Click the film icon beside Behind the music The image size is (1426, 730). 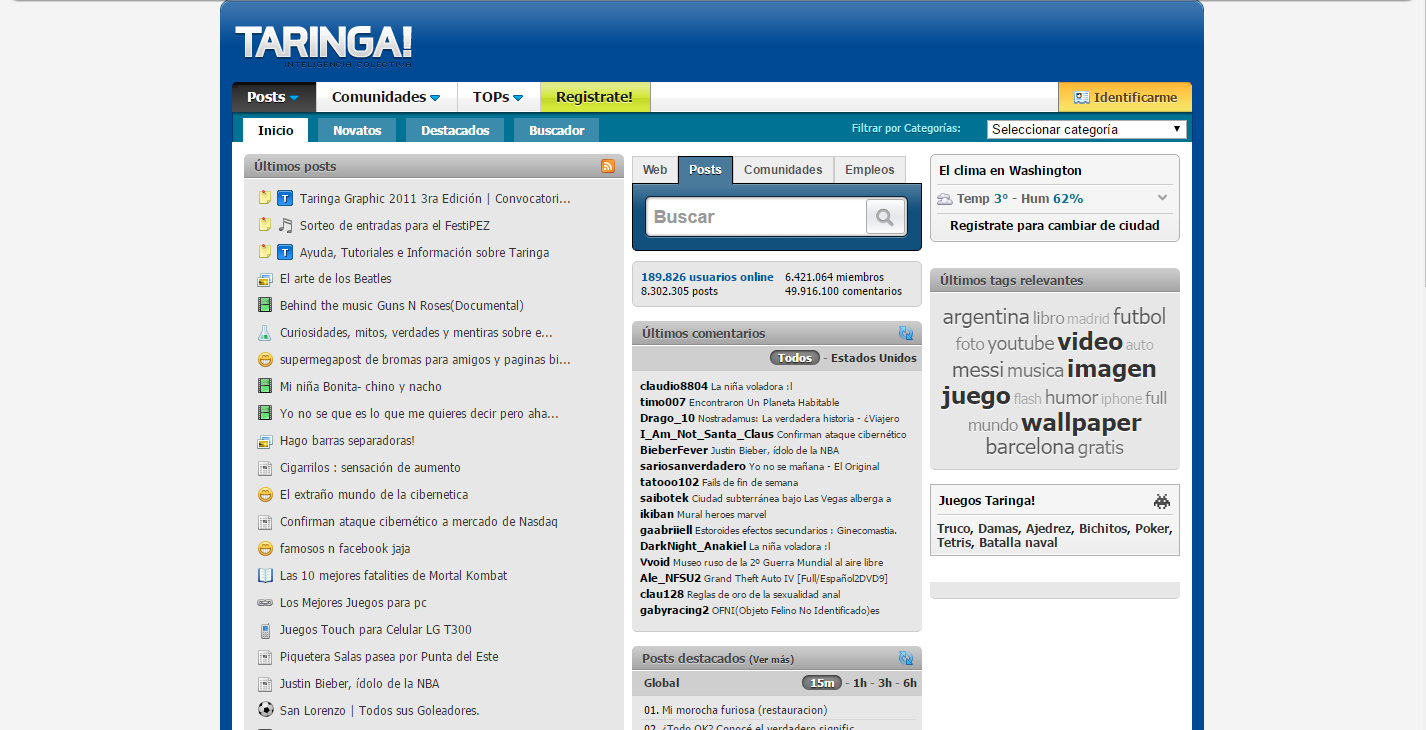click(265, 305)
